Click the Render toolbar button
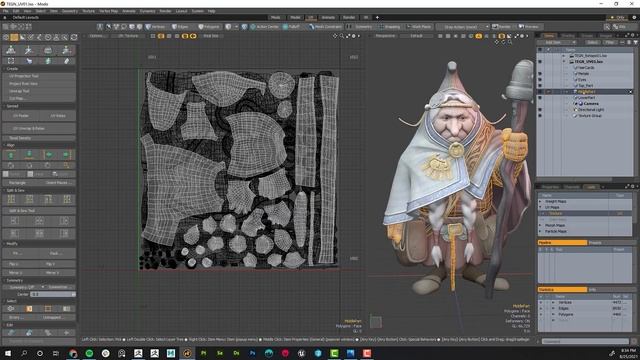640x360 pixels. click(x=502, y=27)
